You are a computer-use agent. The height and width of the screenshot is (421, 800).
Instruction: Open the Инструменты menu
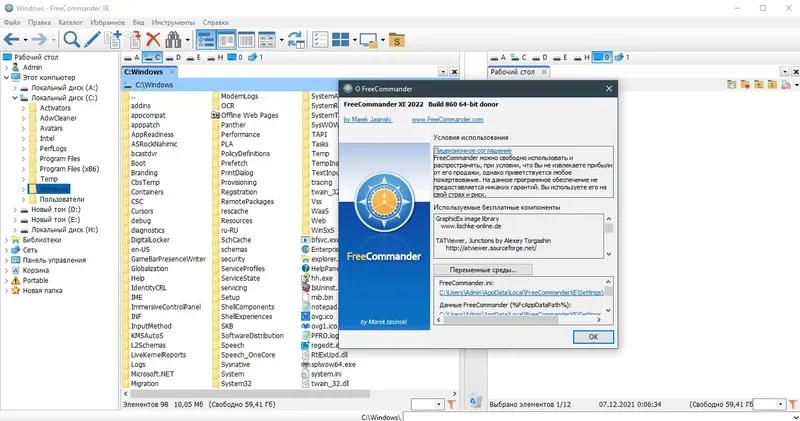[173, 22]
